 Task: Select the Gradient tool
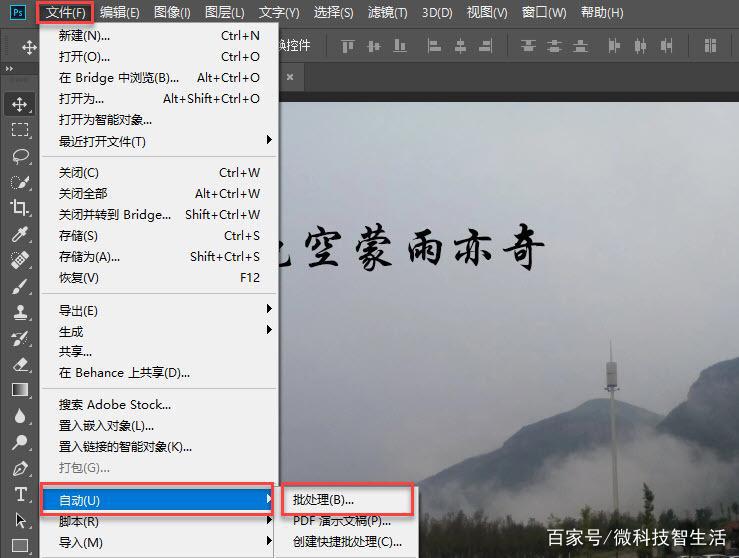click(x=19, y=390)
